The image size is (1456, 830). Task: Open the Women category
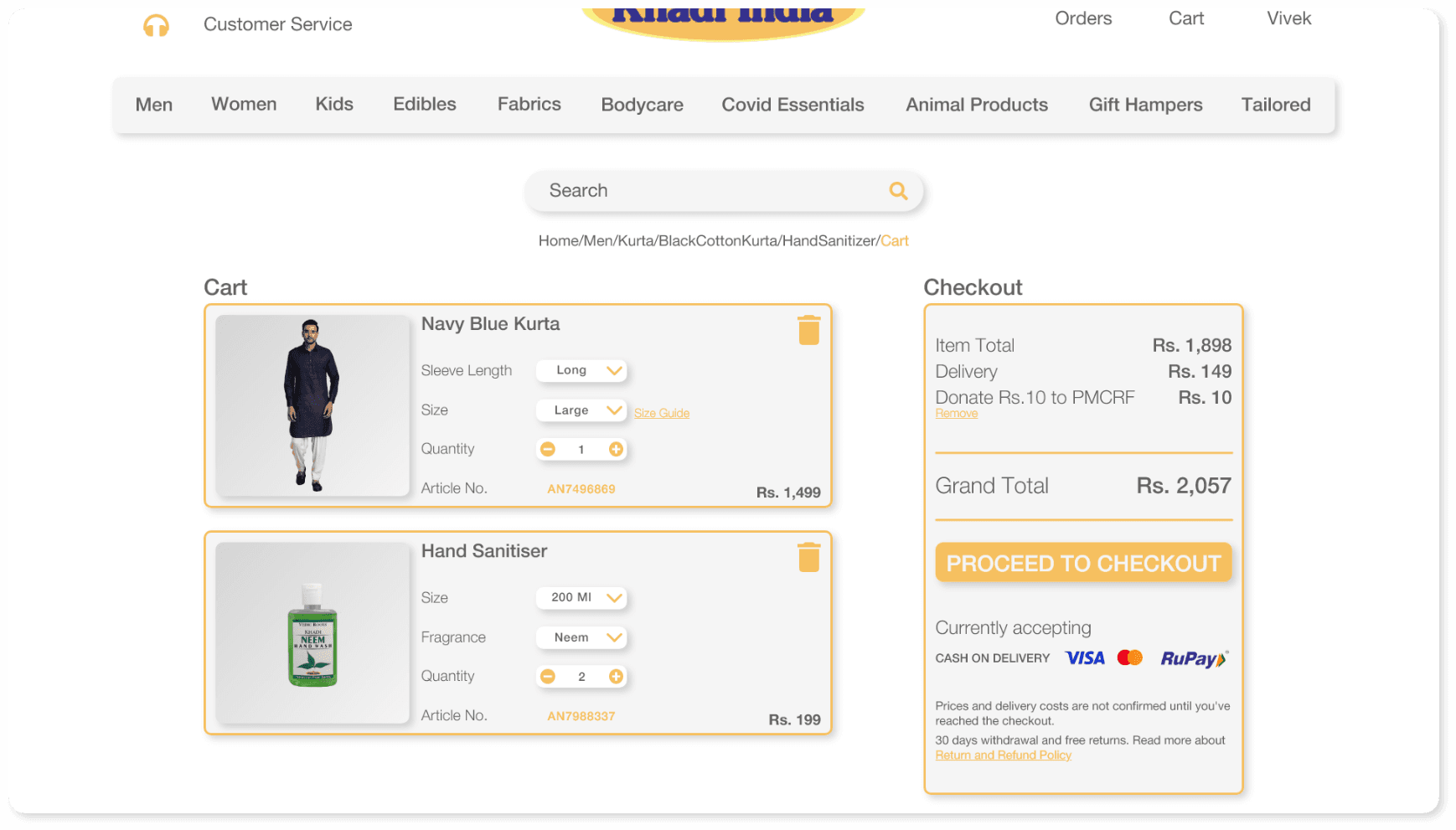click(x=244, y=104)
